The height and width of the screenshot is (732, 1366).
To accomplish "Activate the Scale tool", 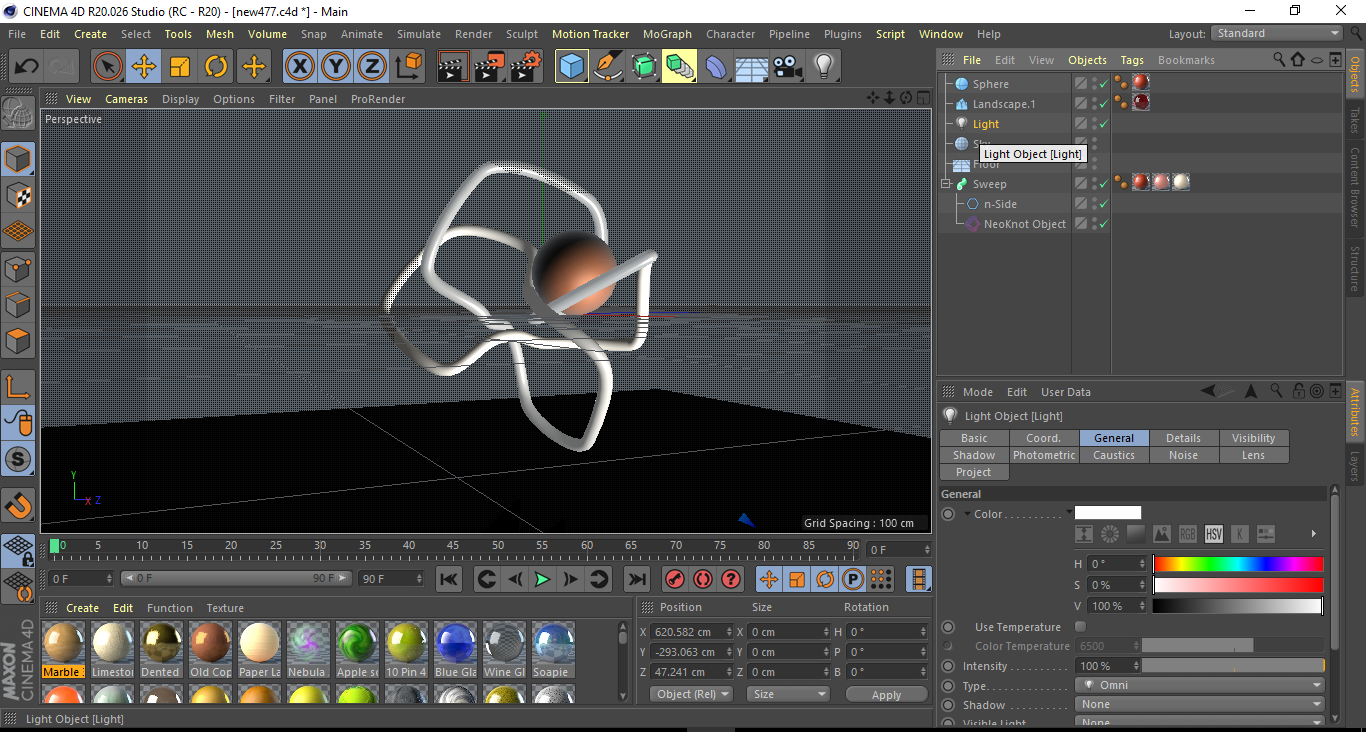I will (x=180, y=67).
